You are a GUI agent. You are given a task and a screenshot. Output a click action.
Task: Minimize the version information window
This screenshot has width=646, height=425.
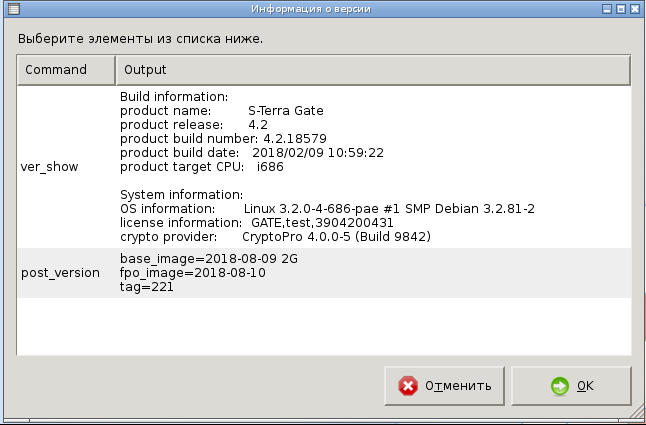pyautogui.click(x=606, y=9)
